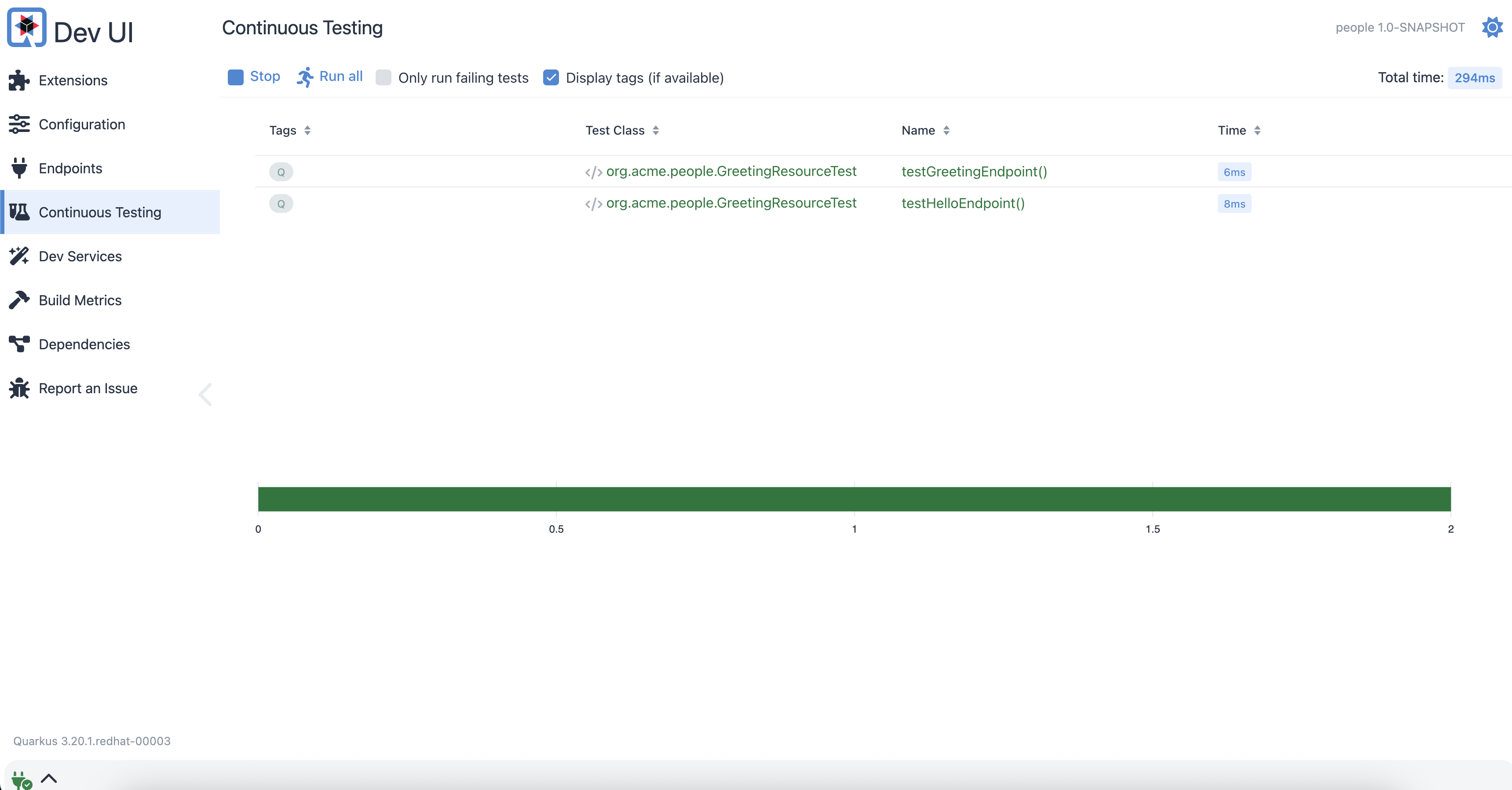This screenshot has height=790, width=1512.
Task: Uncheck Display tags (if available)
Action: (x=551, y=77)
